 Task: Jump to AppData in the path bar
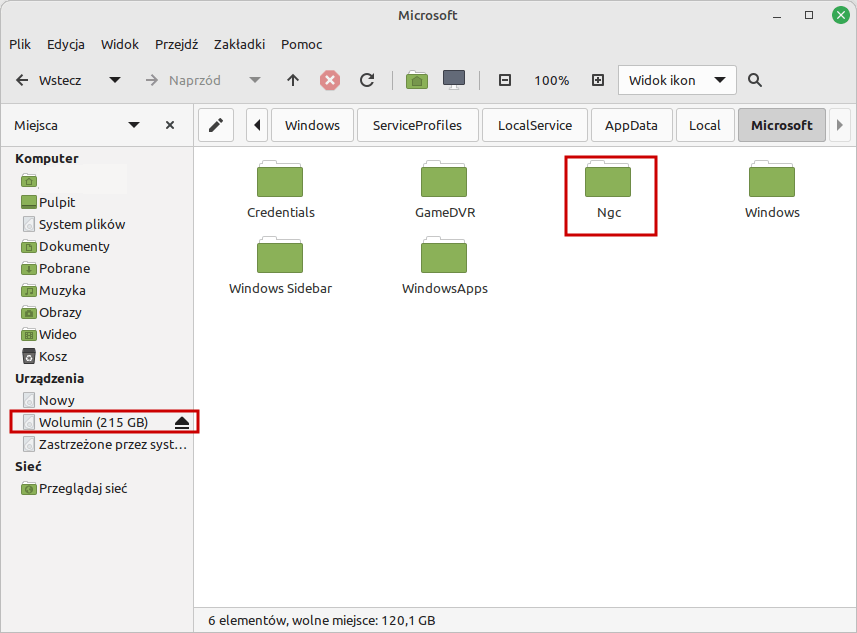pyautogui.click(x=631, y=125)
